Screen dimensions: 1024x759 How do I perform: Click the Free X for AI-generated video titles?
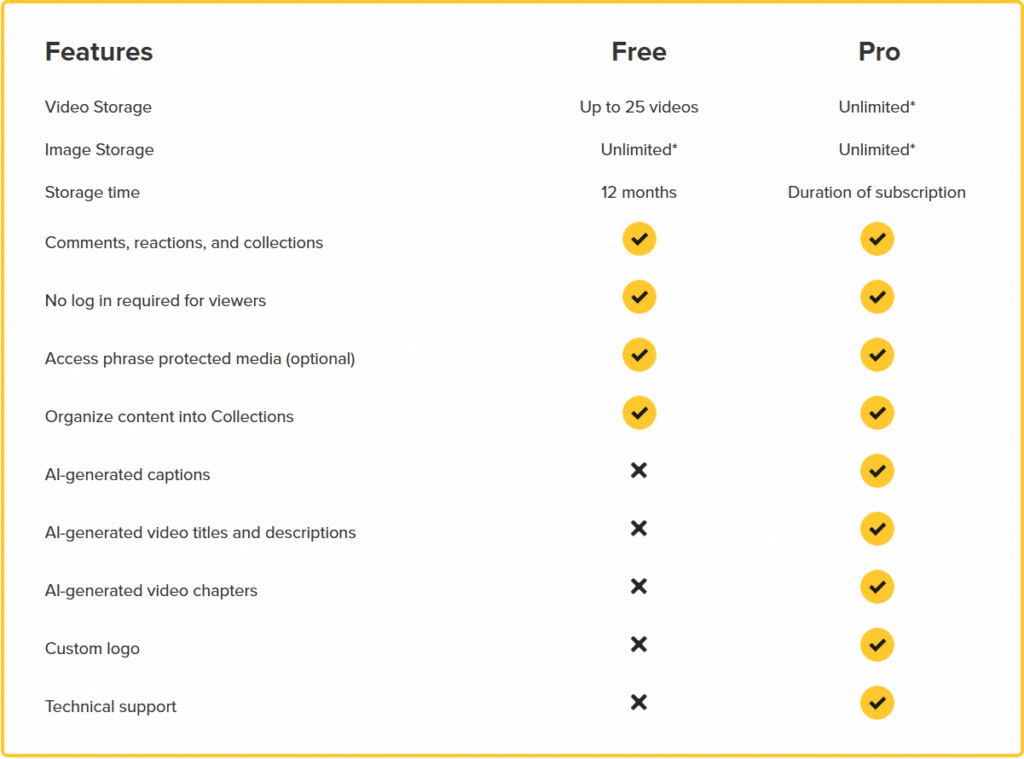tap(639, 528)
